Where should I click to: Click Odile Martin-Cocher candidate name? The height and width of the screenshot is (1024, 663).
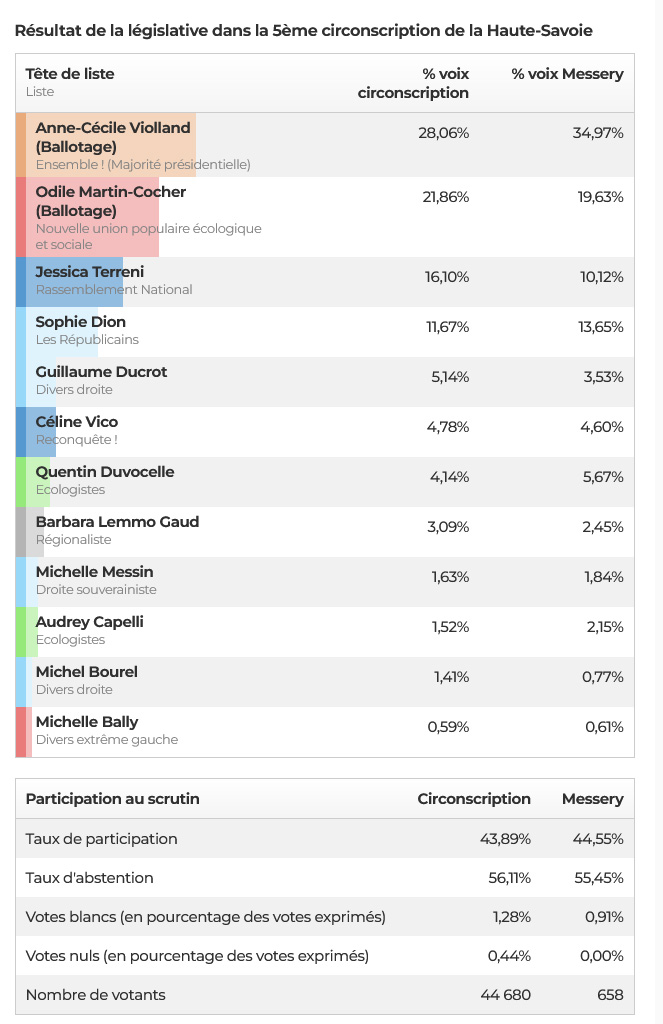[110, 192]
